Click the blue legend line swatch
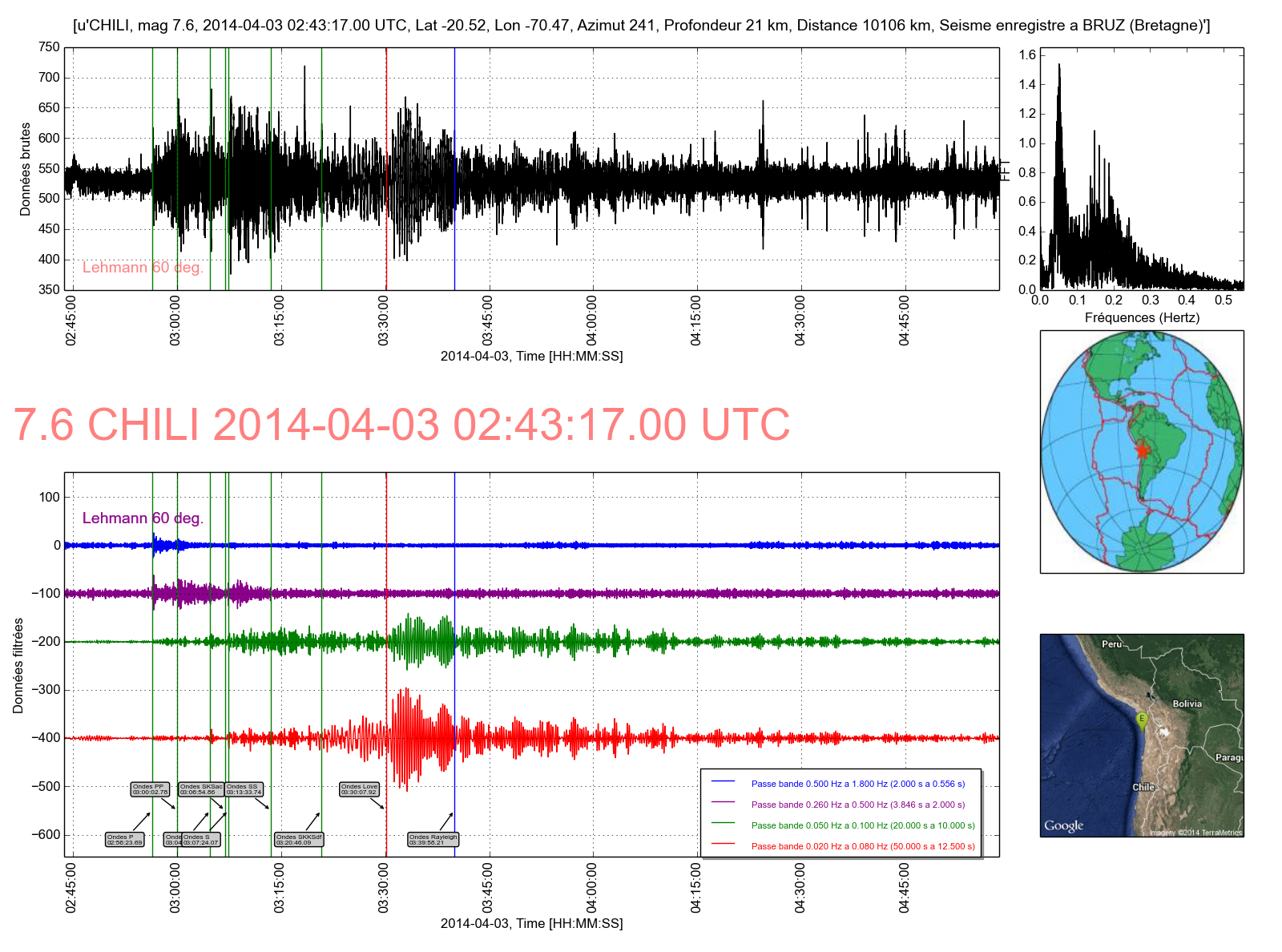Image resolution: width=1282 pixels, height=952 pixels. [723, 783]
